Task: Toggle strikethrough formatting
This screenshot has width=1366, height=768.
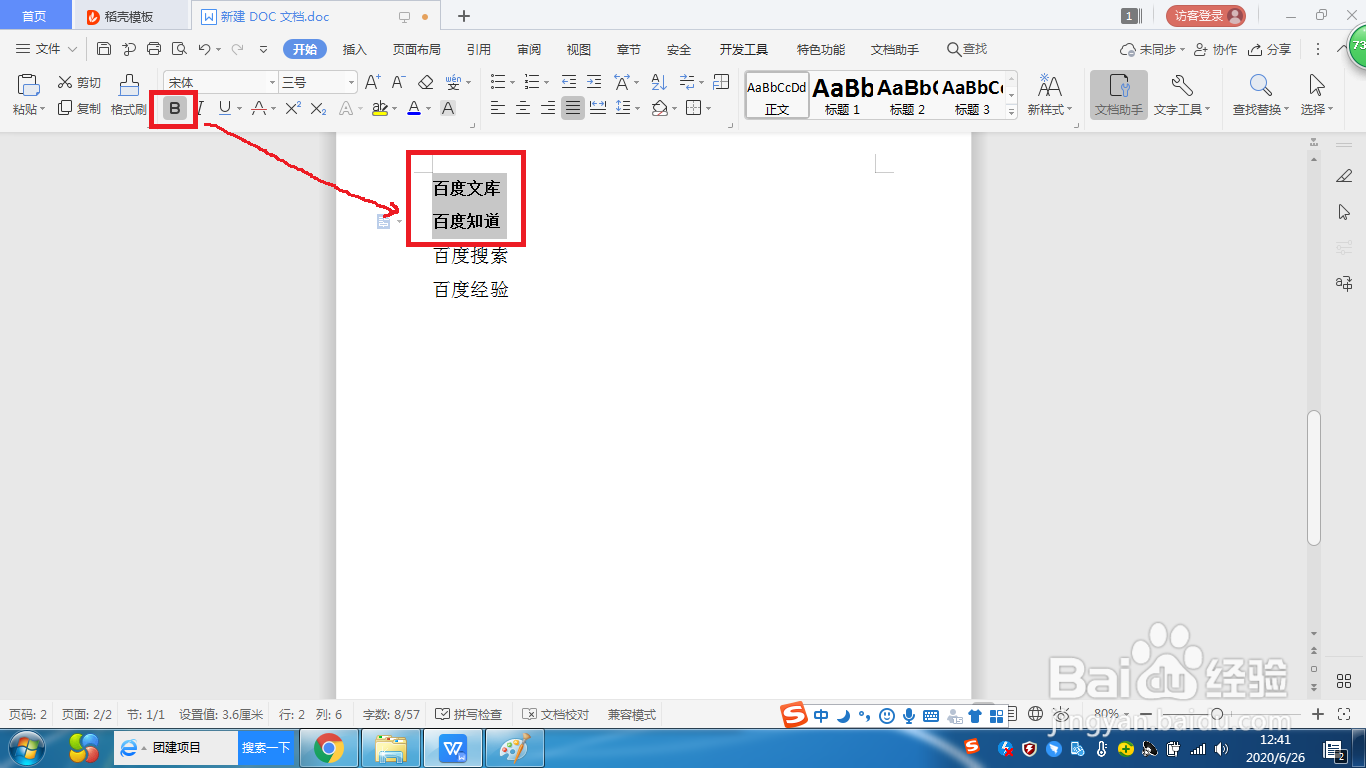Action: (259, 108)
